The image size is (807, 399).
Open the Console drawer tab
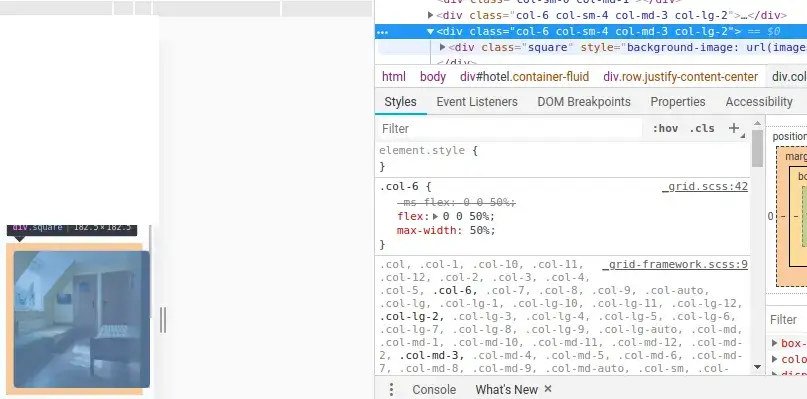(x=434, y=390)
